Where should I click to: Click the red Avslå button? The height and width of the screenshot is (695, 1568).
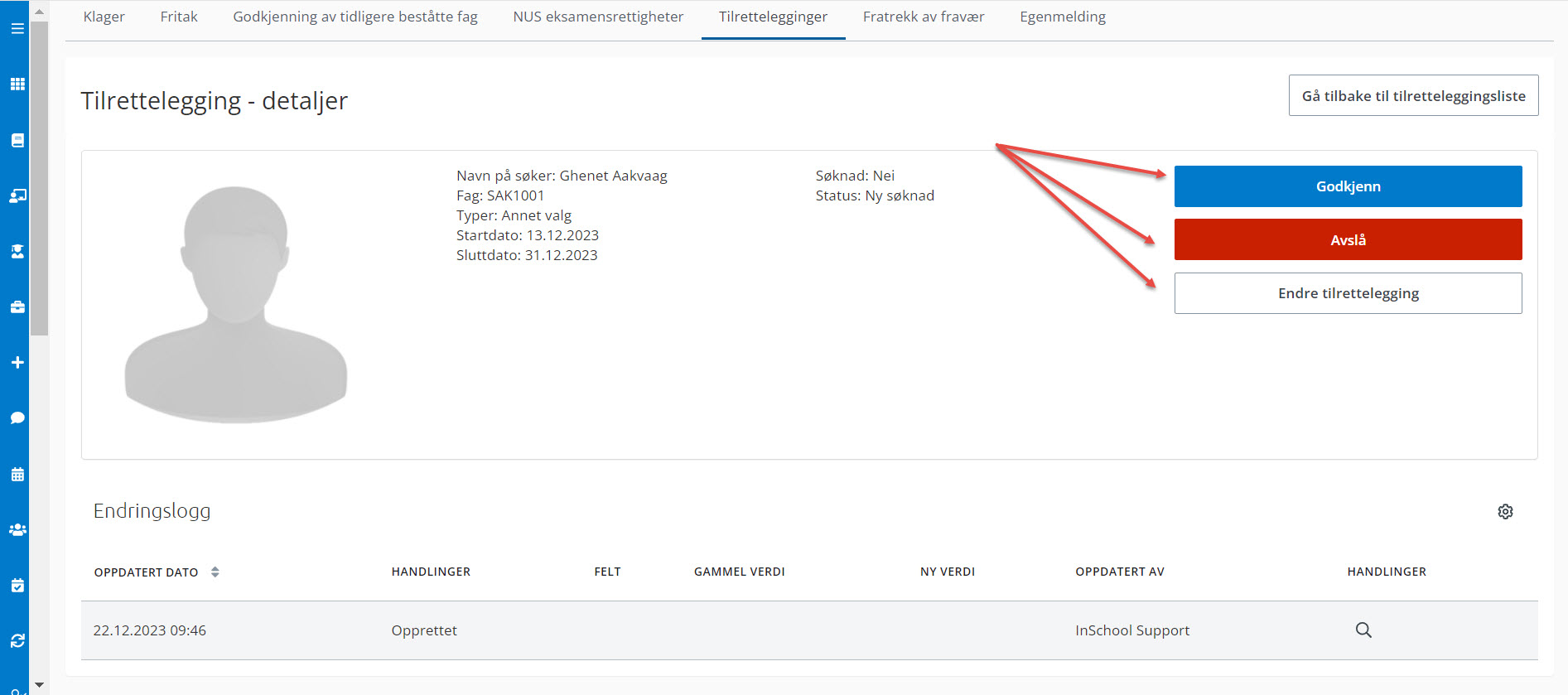click(1348, 239)
